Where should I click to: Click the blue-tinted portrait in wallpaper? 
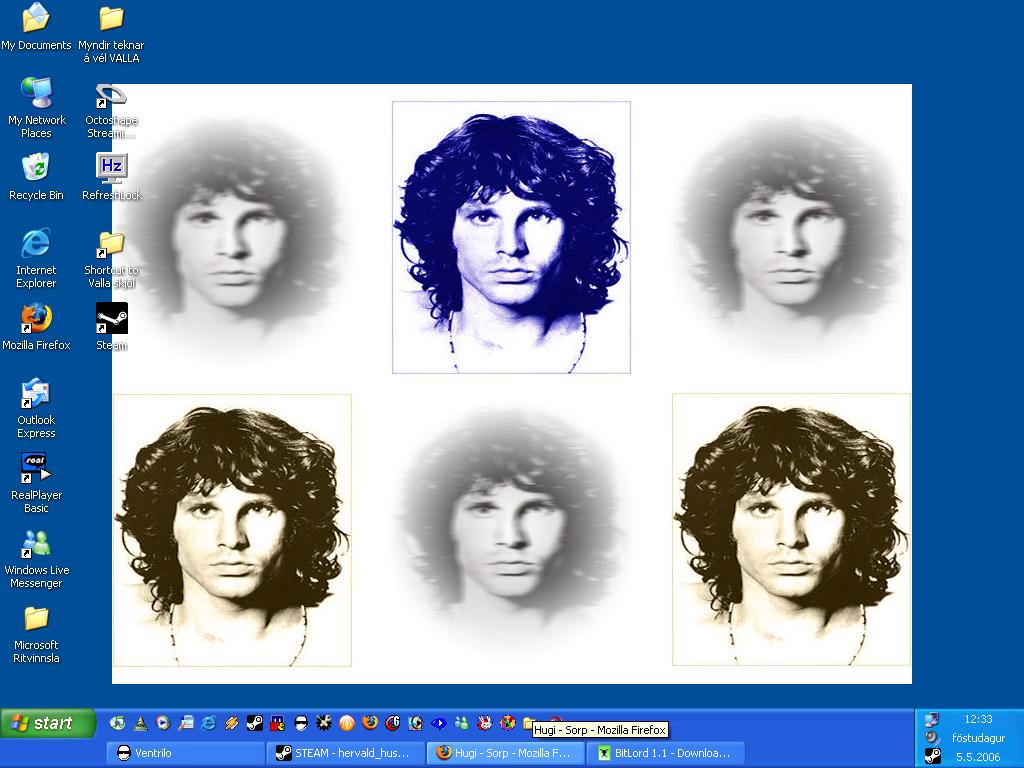511,238
